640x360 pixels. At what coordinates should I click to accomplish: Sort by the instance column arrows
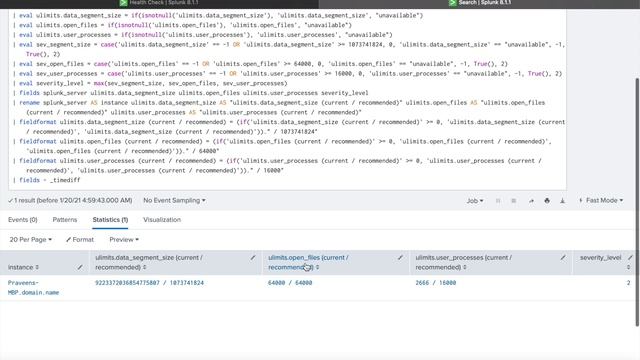[x=37, y=267]
